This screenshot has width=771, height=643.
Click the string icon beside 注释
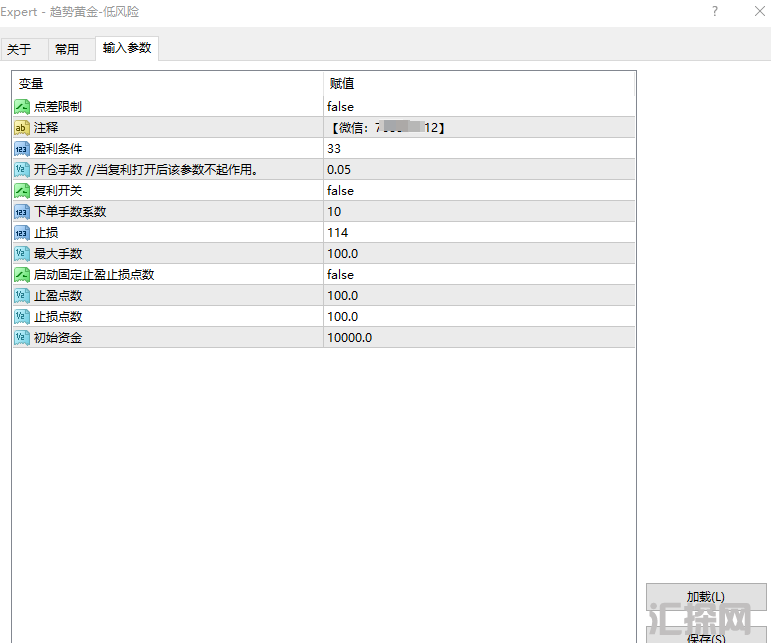coord(22,128)
